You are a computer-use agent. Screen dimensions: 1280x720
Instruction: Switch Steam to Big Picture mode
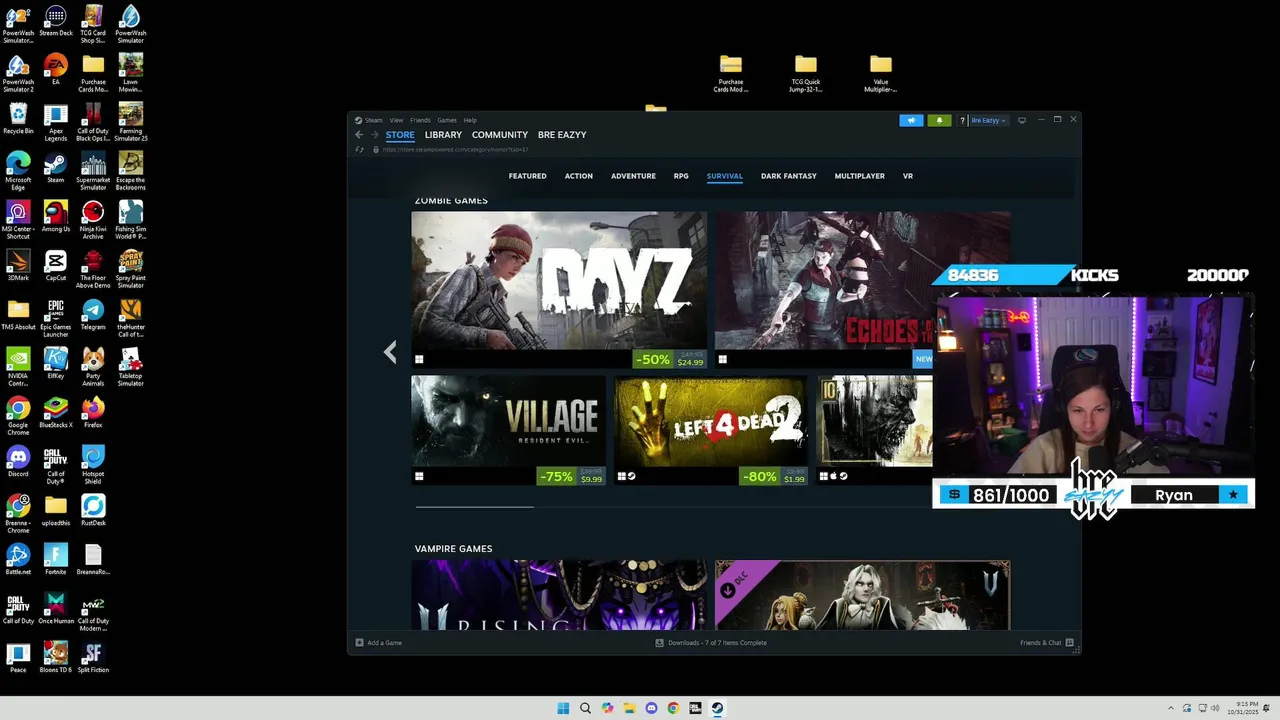(x=1022, y=120)
